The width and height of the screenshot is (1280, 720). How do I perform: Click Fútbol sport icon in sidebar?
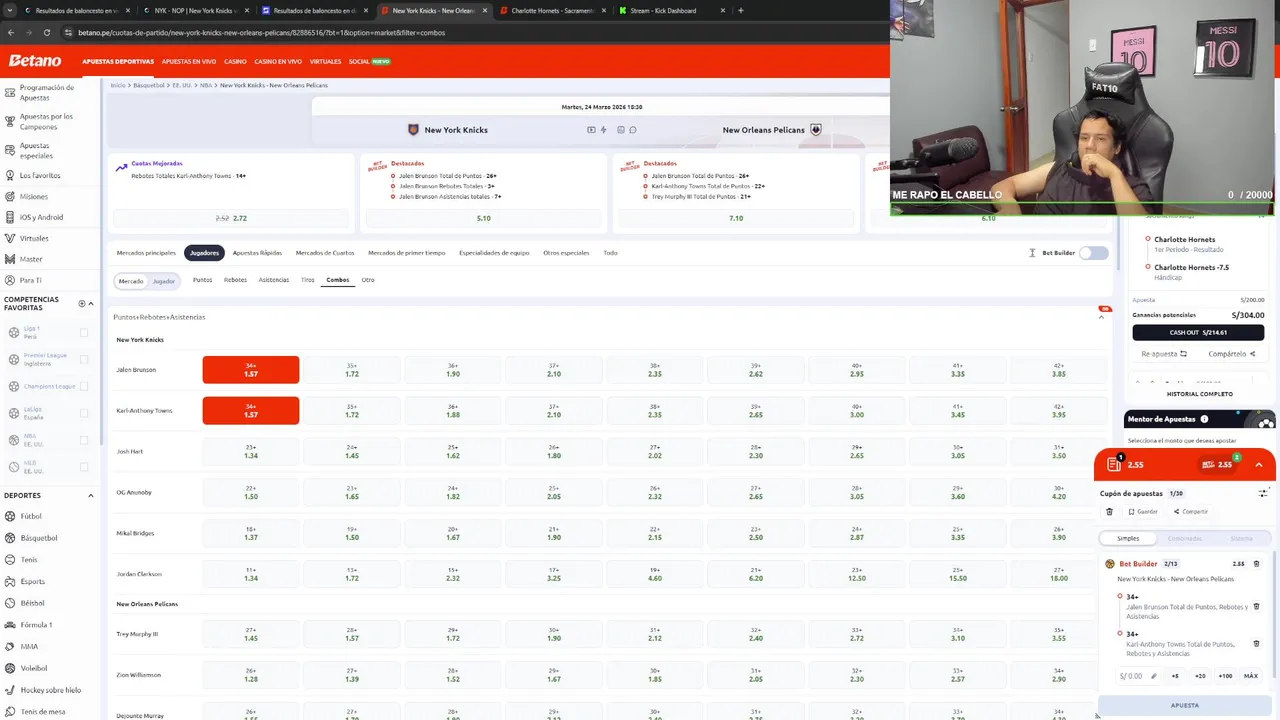10,516
